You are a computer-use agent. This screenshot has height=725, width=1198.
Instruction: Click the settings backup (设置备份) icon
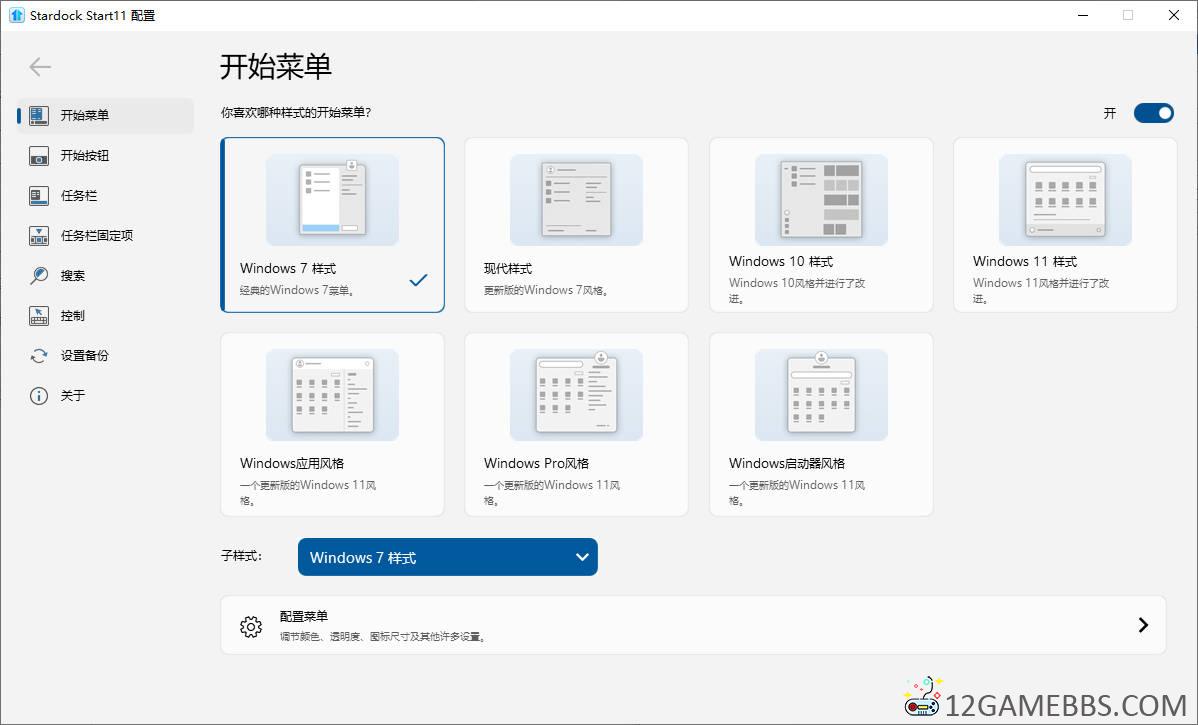coord(39,356)
